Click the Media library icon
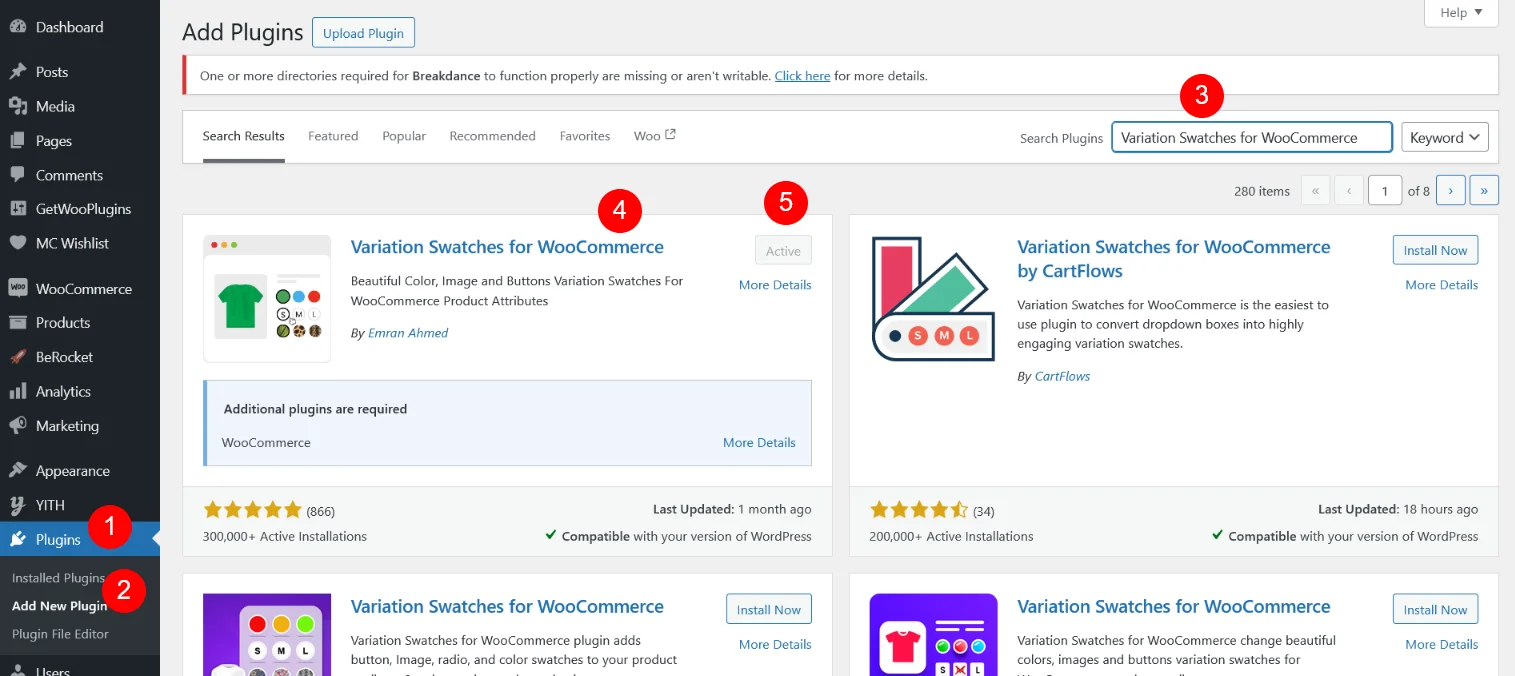Image resolution: width=1515 pixels, height=676 pixels. (18, 106)
